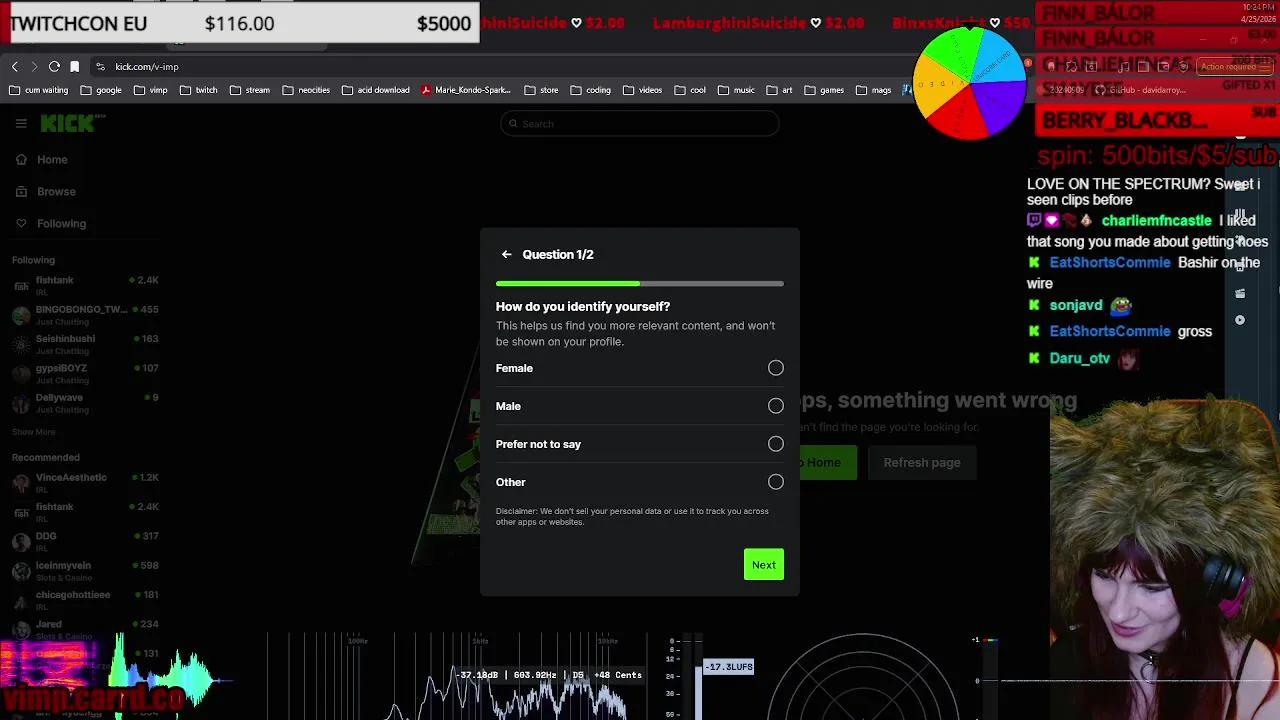Click charliemfncastle chat username
1280x720 pixels.
click(x=1156, y=221)
